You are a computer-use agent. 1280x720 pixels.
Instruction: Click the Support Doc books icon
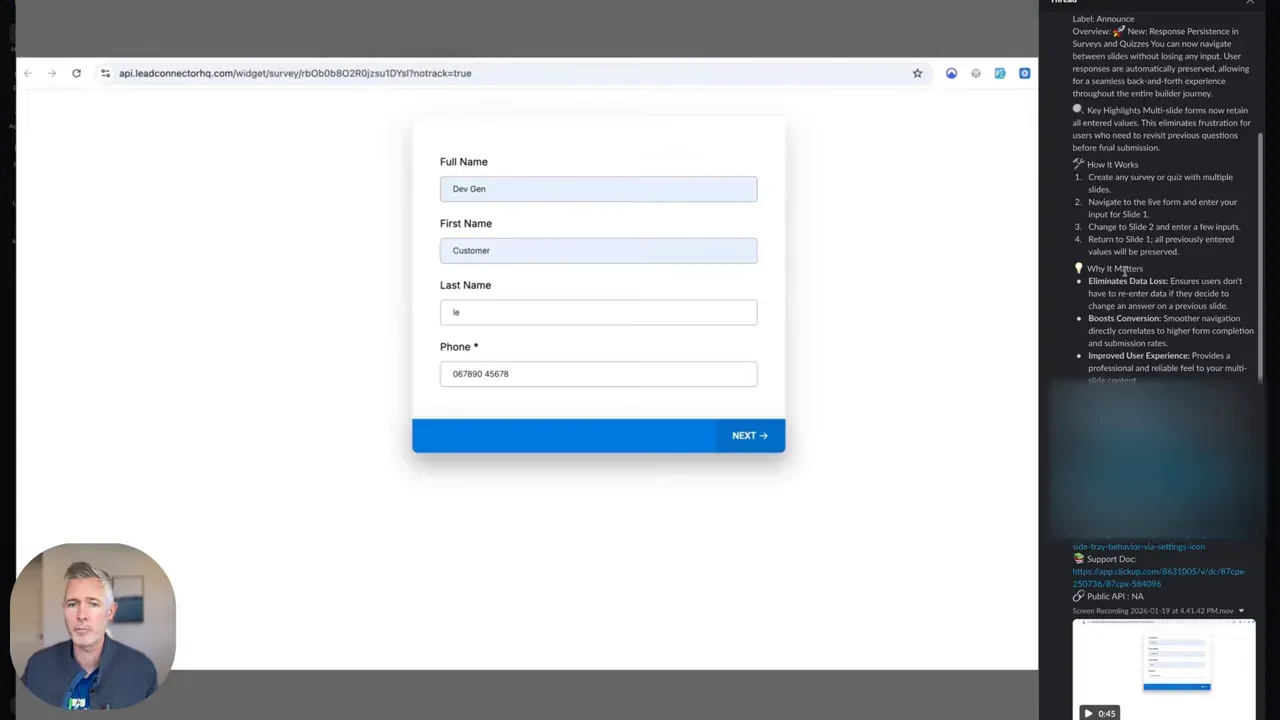(1077, 559)
